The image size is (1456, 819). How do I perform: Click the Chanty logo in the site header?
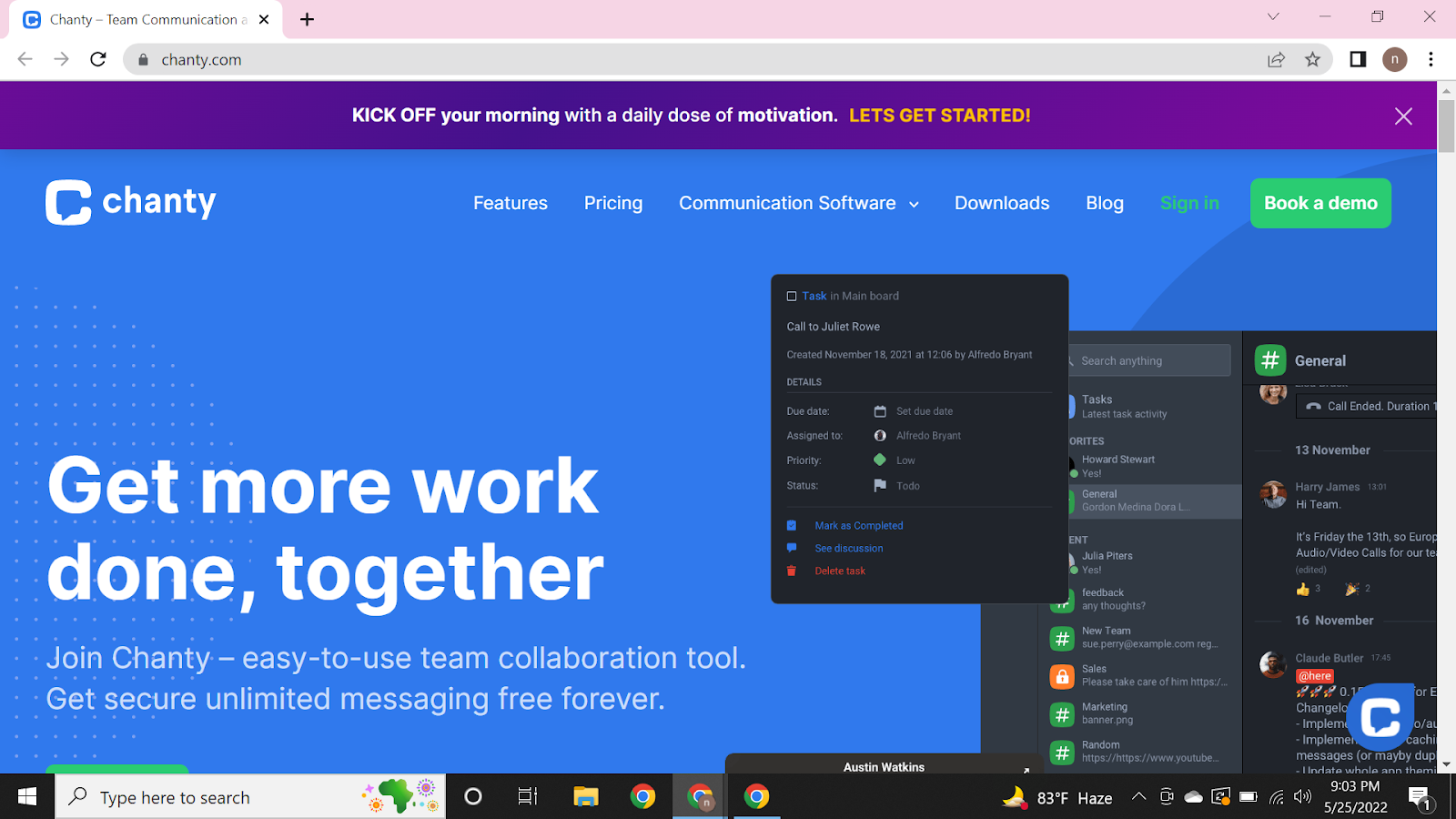(131, 202)
